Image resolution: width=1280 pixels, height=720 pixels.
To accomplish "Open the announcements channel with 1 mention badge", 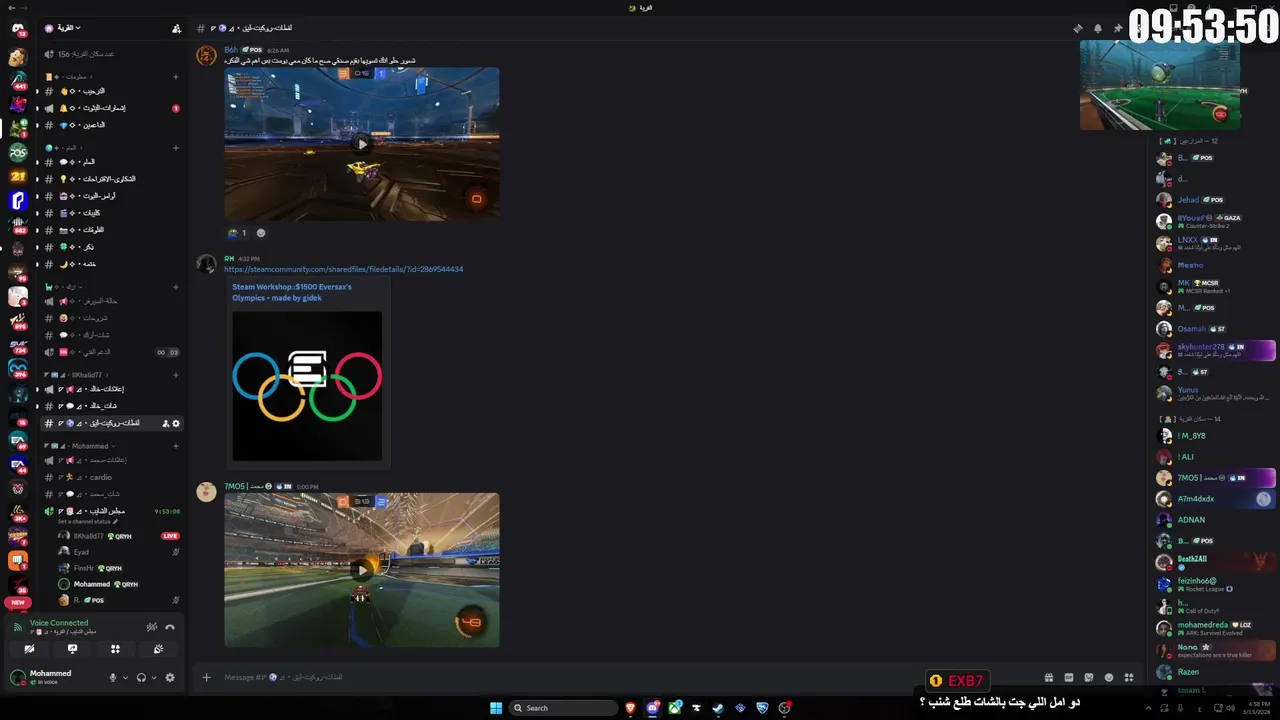I will point(112,108).
